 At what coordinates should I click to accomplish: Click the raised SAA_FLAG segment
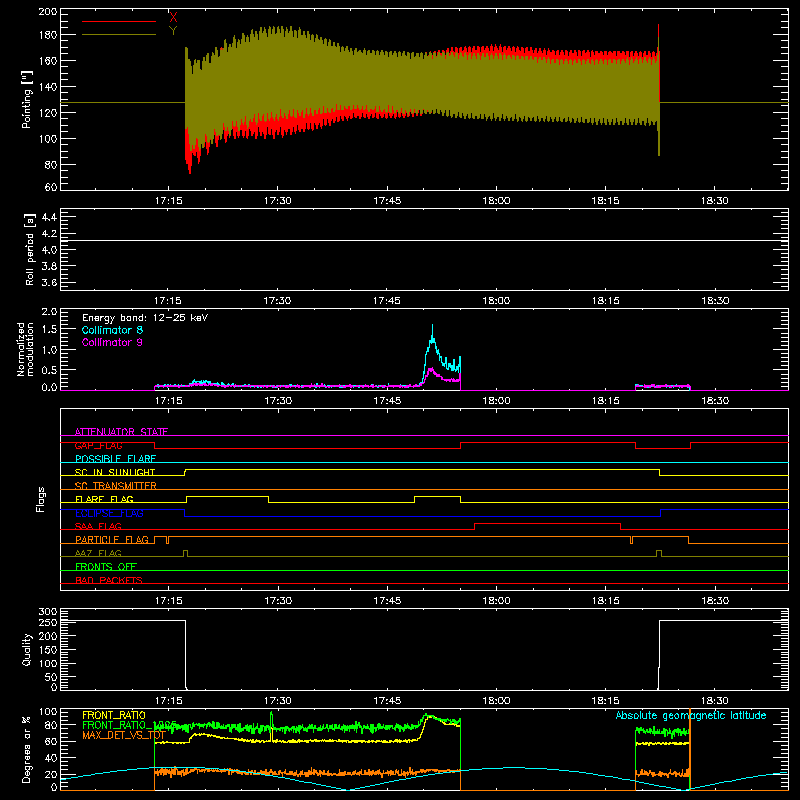pos(547,523)
